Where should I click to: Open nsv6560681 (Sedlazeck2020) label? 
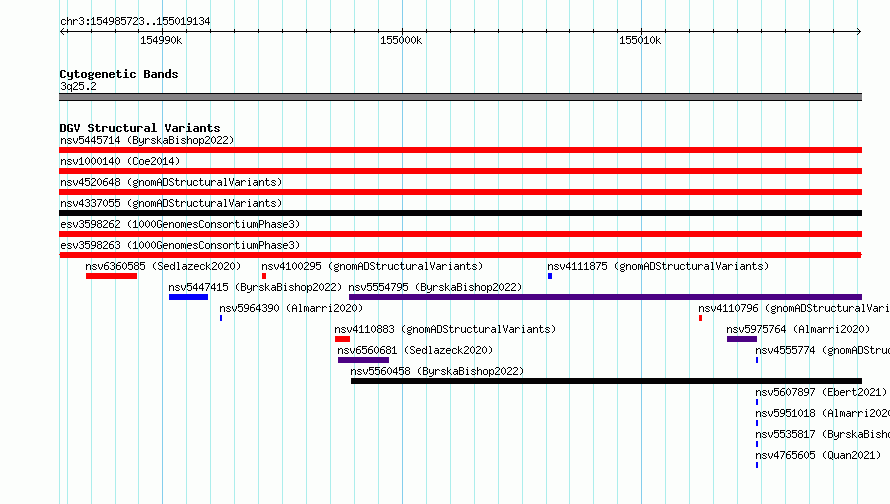[415, 350]
